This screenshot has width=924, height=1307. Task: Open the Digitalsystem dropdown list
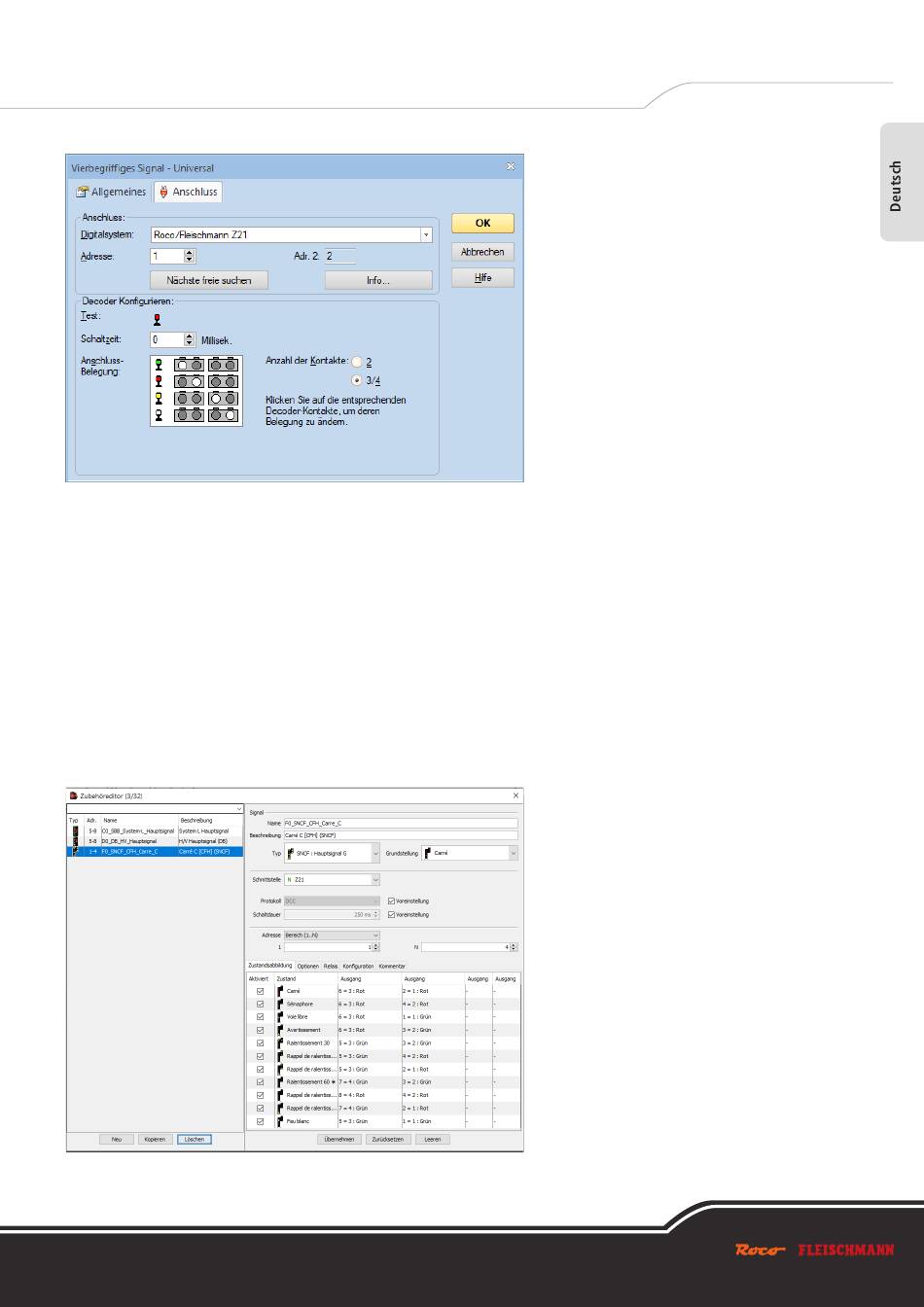(425, 234)
